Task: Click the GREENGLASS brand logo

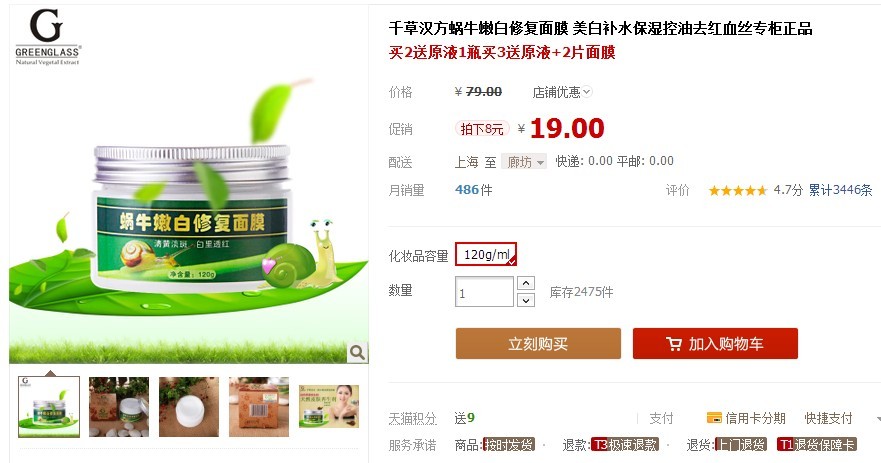Action: [48, 38]
